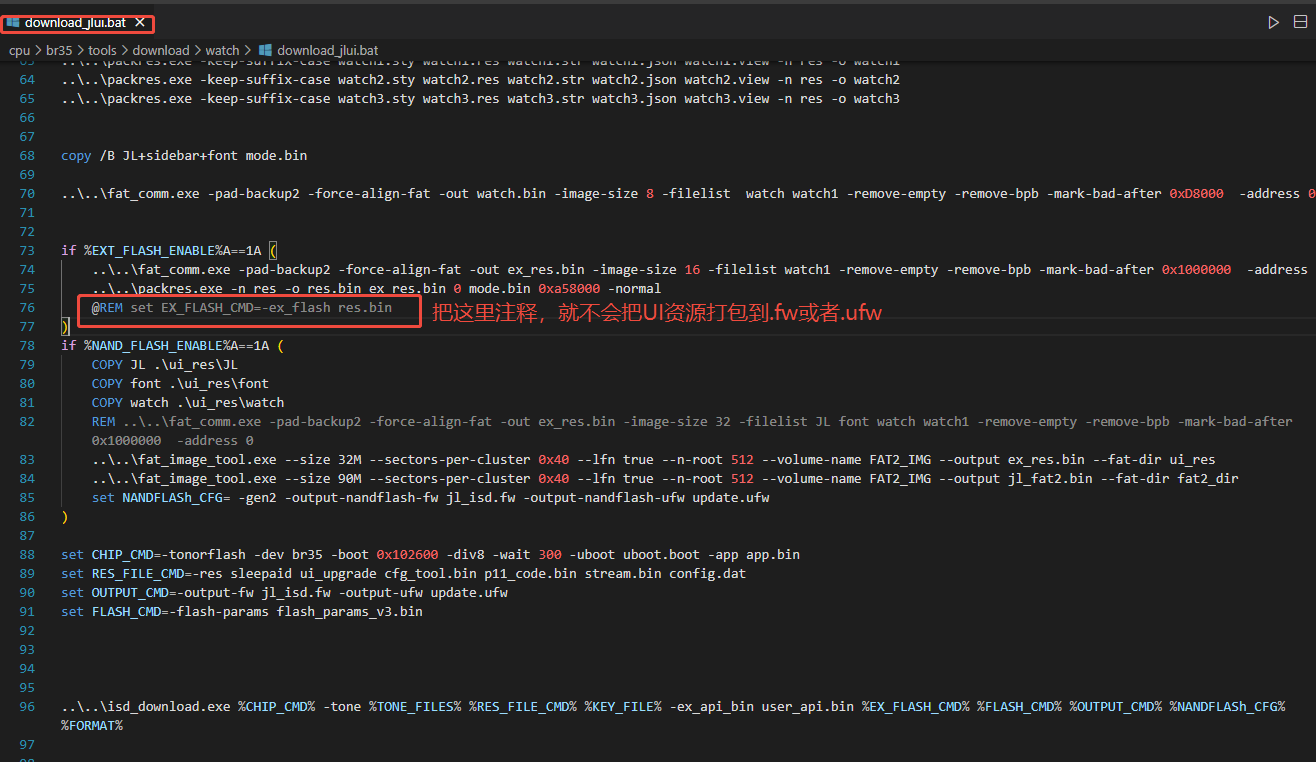
Task: Select the download_jlui.bat editor tab
Action: pyautogui.click(x=77, y=22)
